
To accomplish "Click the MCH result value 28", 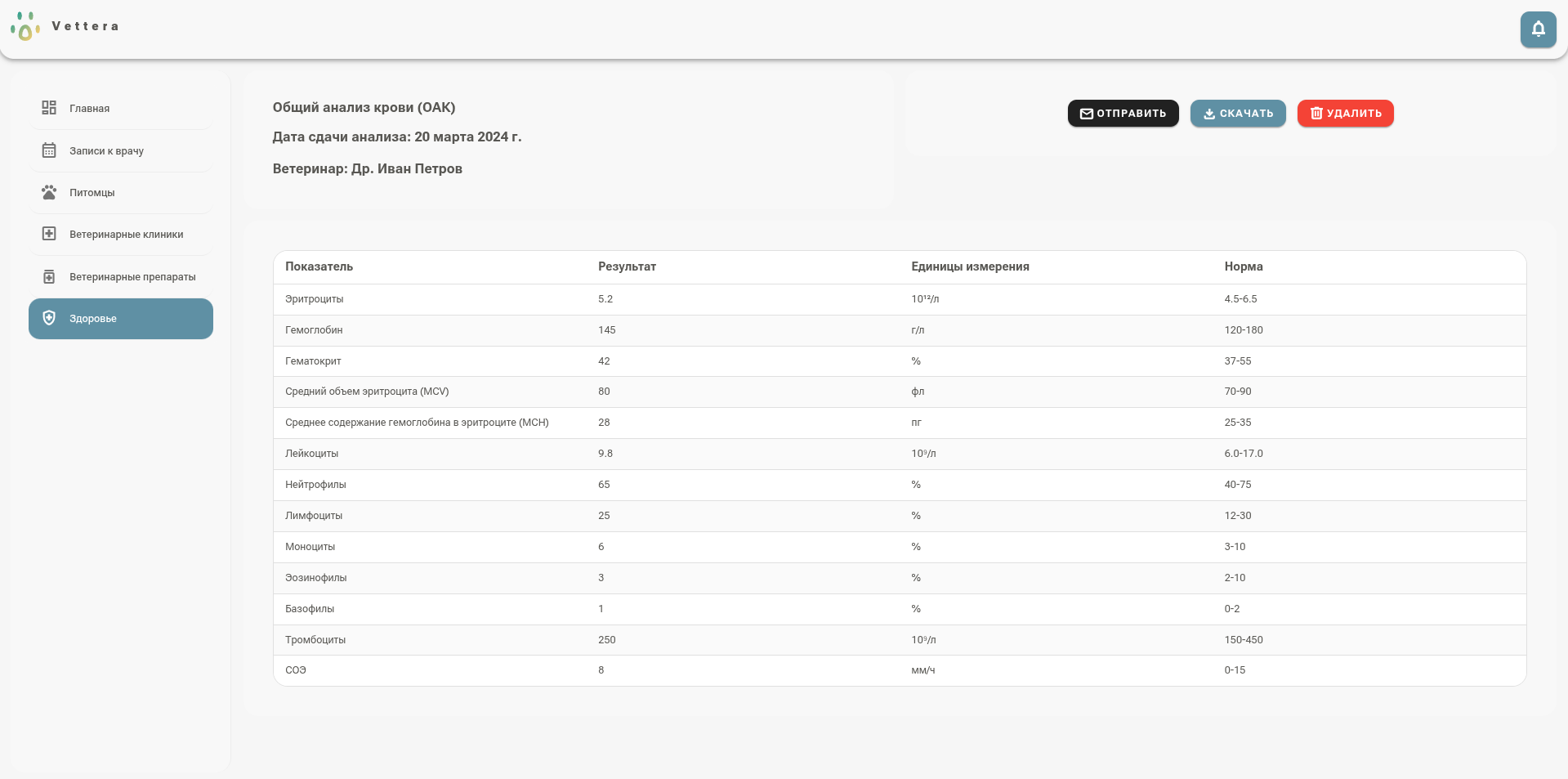I will coord(604,423).
